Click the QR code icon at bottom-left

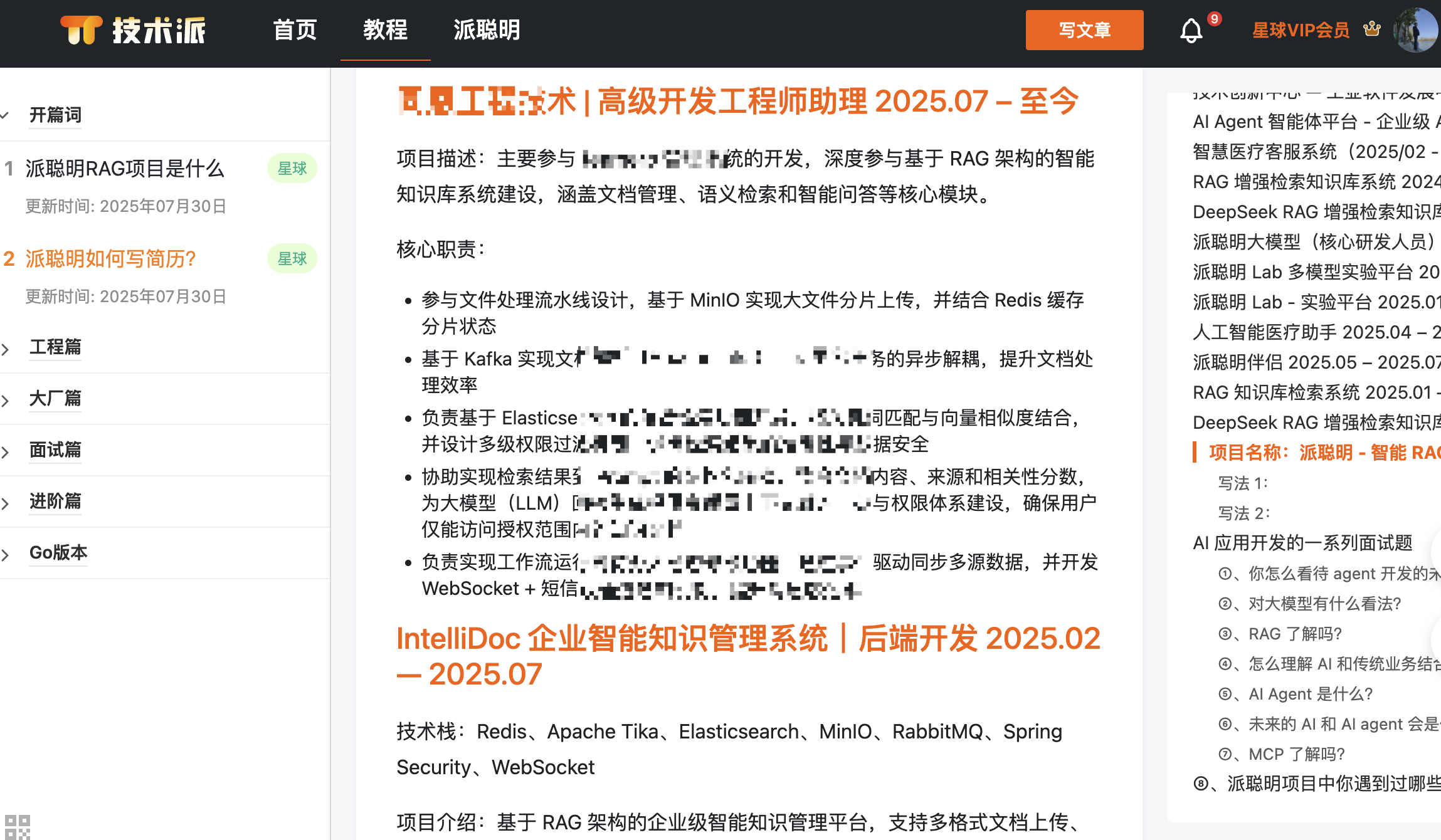(x=17, y=826)
